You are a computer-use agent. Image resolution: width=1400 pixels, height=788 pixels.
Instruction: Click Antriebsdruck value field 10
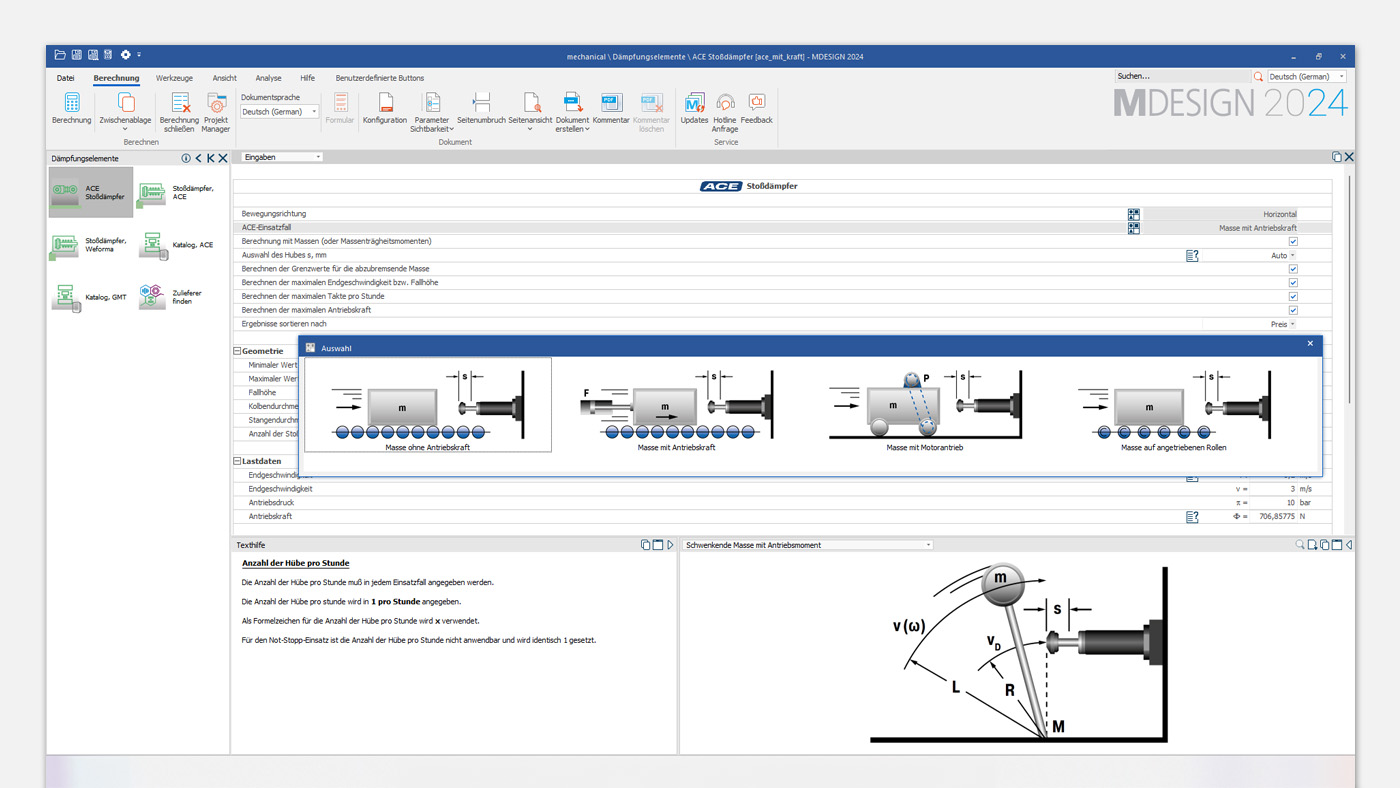[x=1274, y=504]
